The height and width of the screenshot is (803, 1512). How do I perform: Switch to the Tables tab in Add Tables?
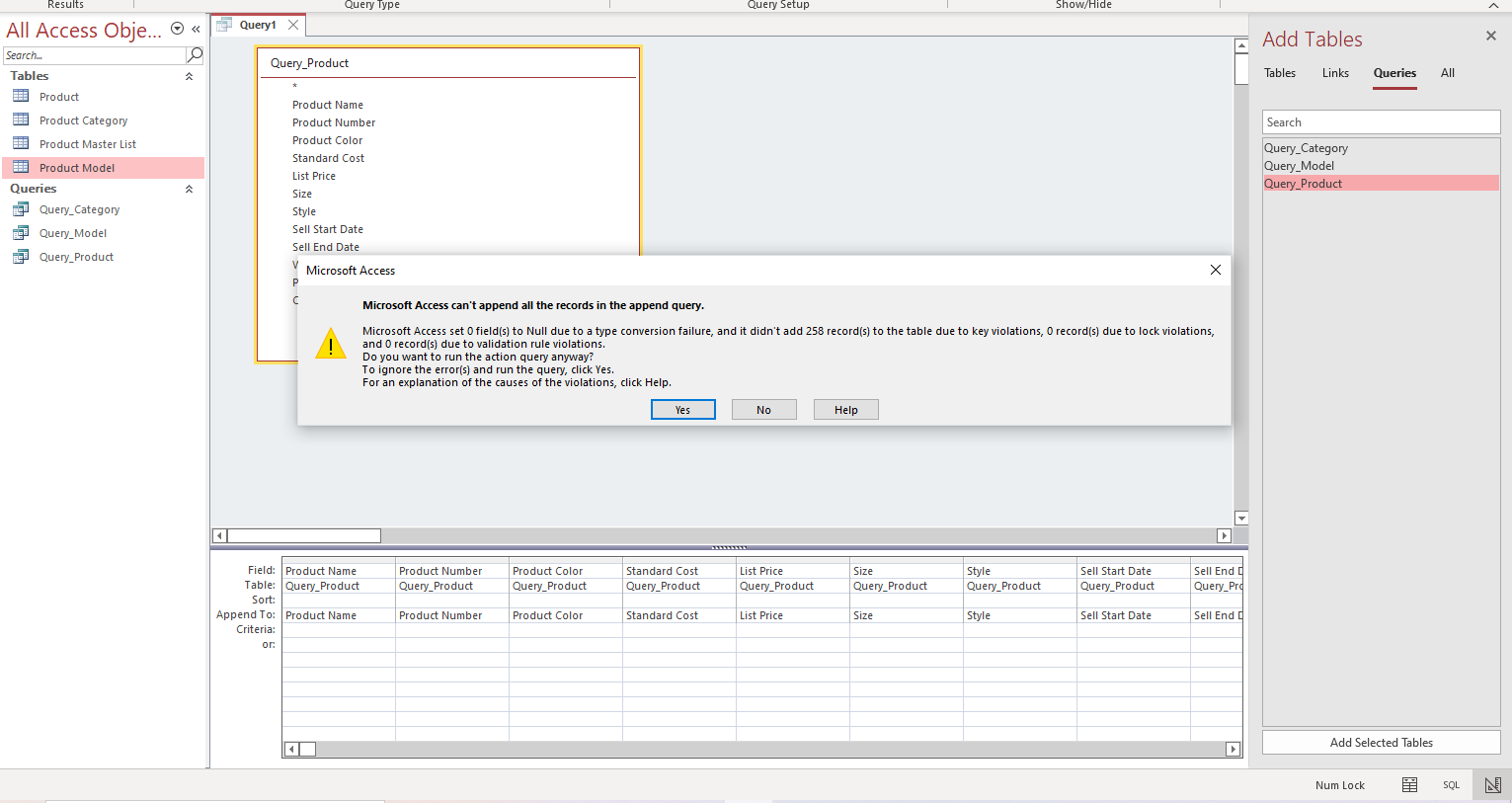point(1279,72)
